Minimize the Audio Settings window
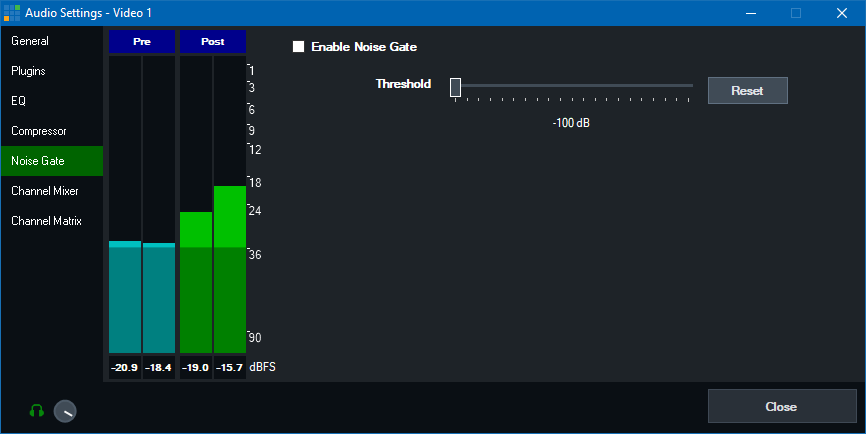 (751, 13)
